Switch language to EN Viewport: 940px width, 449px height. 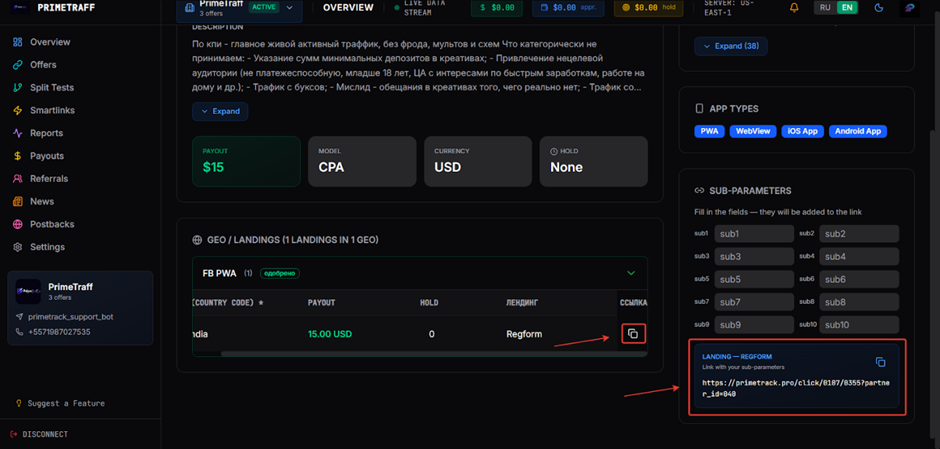pyautogui.click(x=847, y=8)
